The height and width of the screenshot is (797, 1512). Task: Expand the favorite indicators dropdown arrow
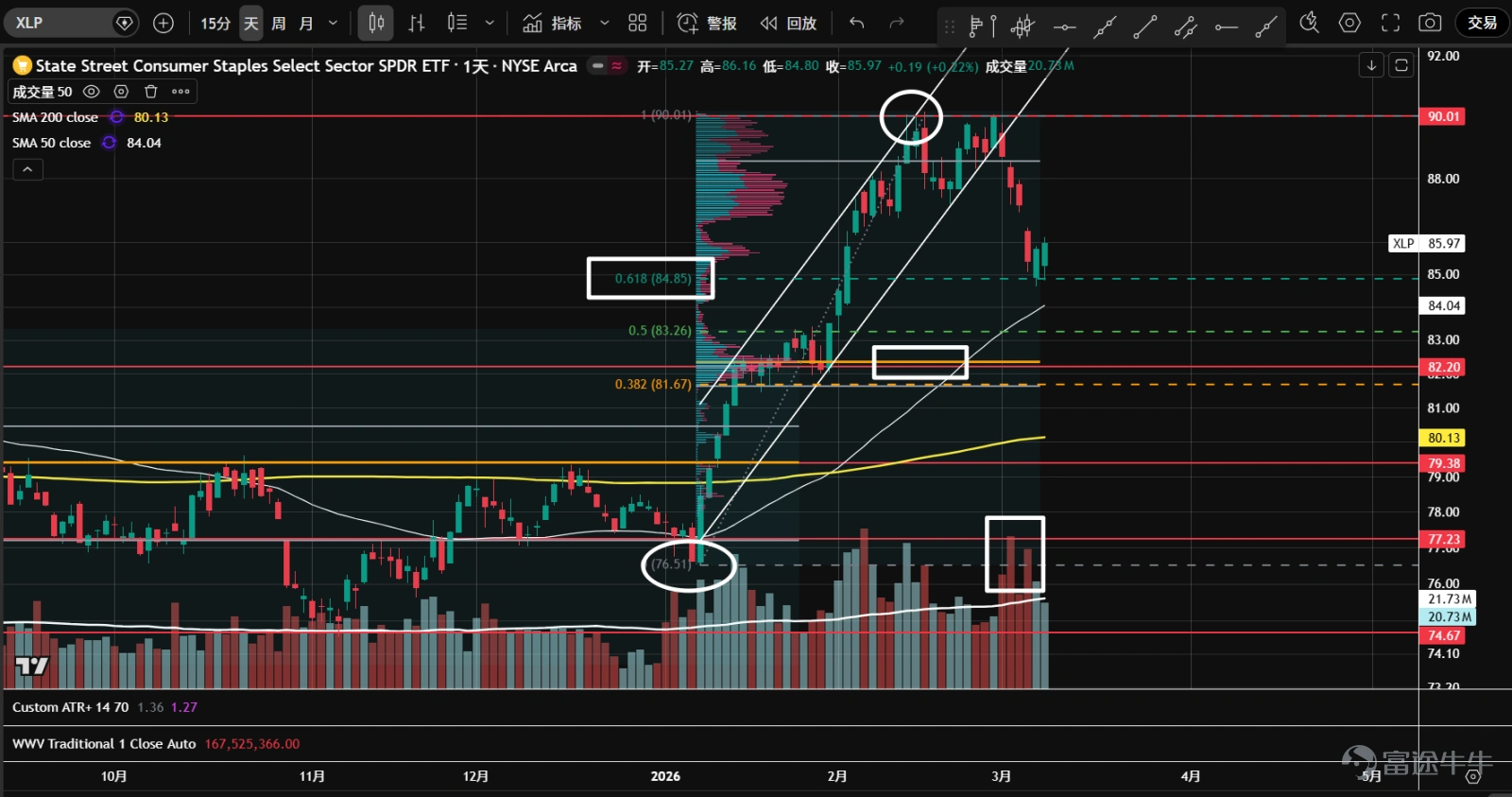point(604,23)
